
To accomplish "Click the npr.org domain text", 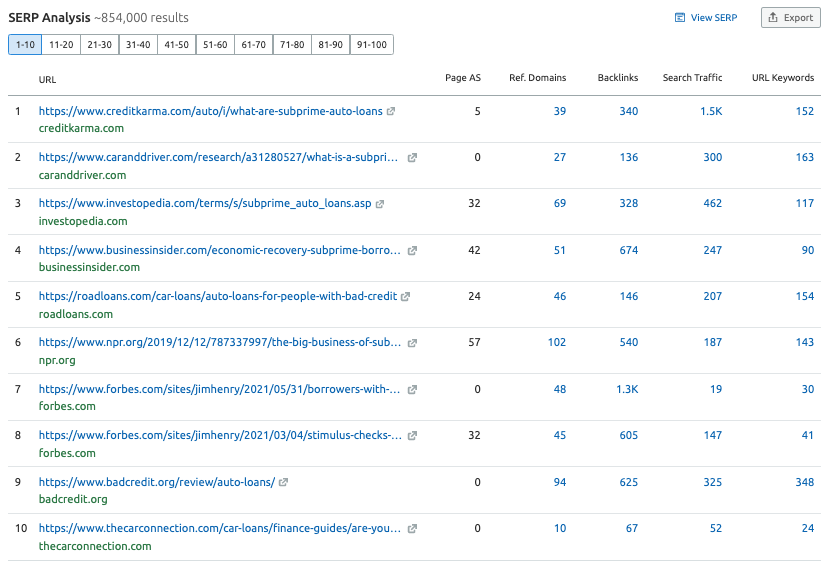I will (57, 361).
